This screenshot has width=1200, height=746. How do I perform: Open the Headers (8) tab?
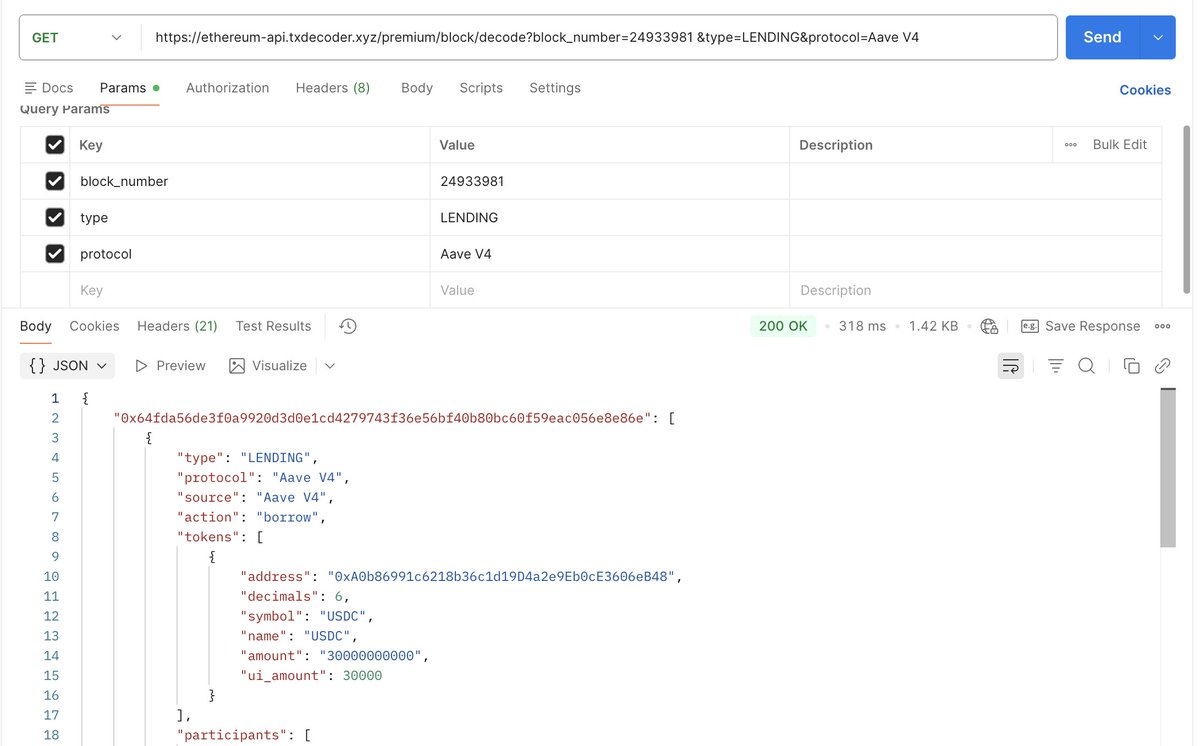pyautogui.click(x=333, y=88)
